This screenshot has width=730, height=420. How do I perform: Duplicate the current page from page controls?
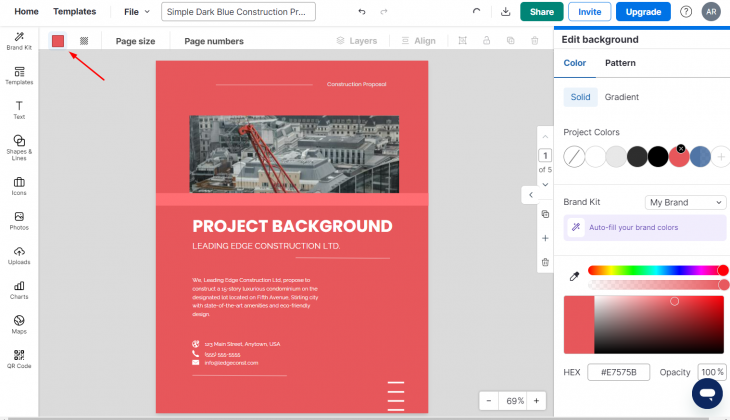tap(545, 214)
